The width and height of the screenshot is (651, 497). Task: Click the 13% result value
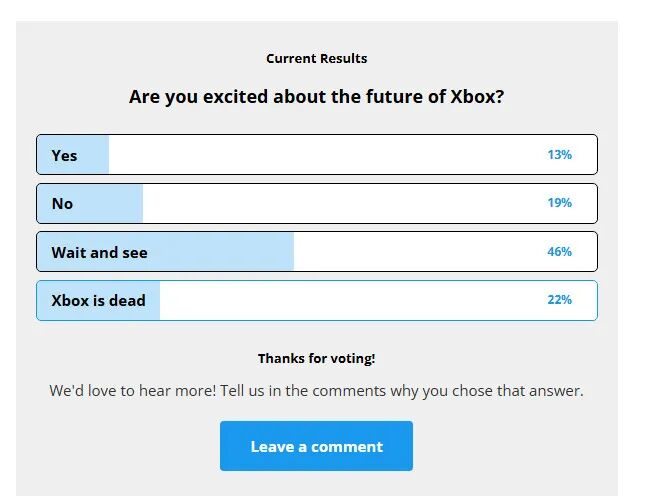point(559,155)
